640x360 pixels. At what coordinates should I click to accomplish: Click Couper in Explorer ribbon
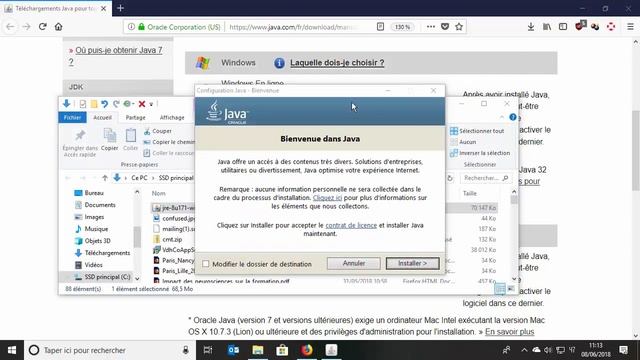[158, 131]
